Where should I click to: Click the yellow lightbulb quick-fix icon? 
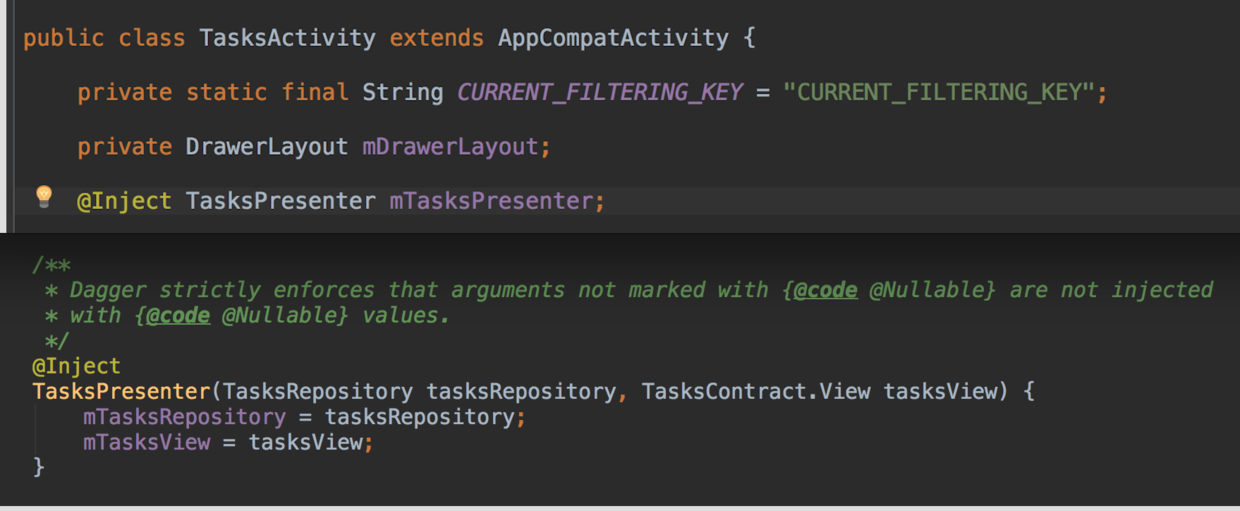click(44, 196)
